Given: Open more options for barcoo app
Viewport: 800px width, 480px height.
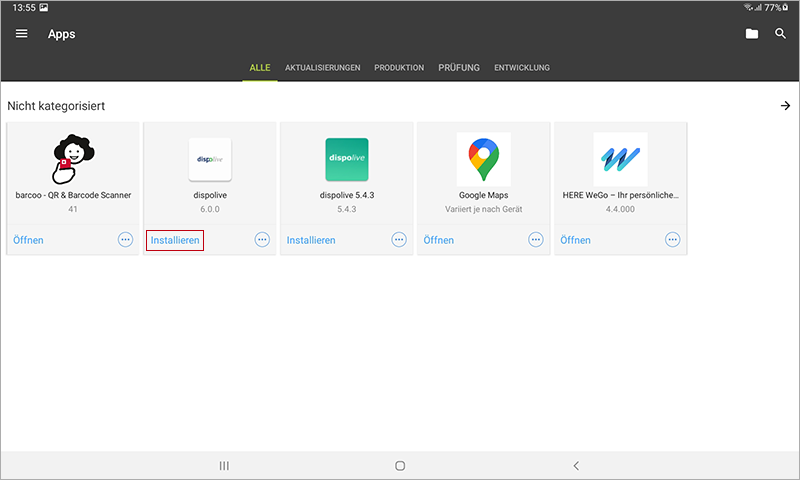Looking at the screenshot, I should pos(125,240).
